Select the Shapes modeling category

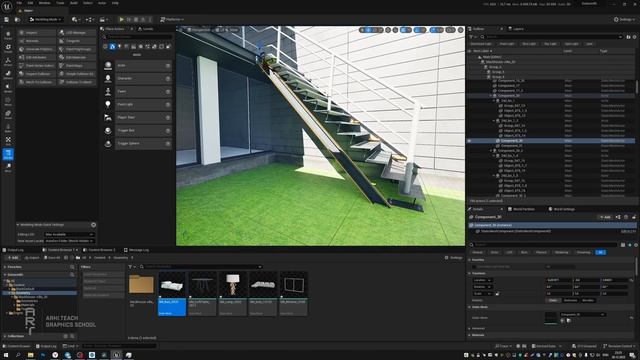(8, 36)
